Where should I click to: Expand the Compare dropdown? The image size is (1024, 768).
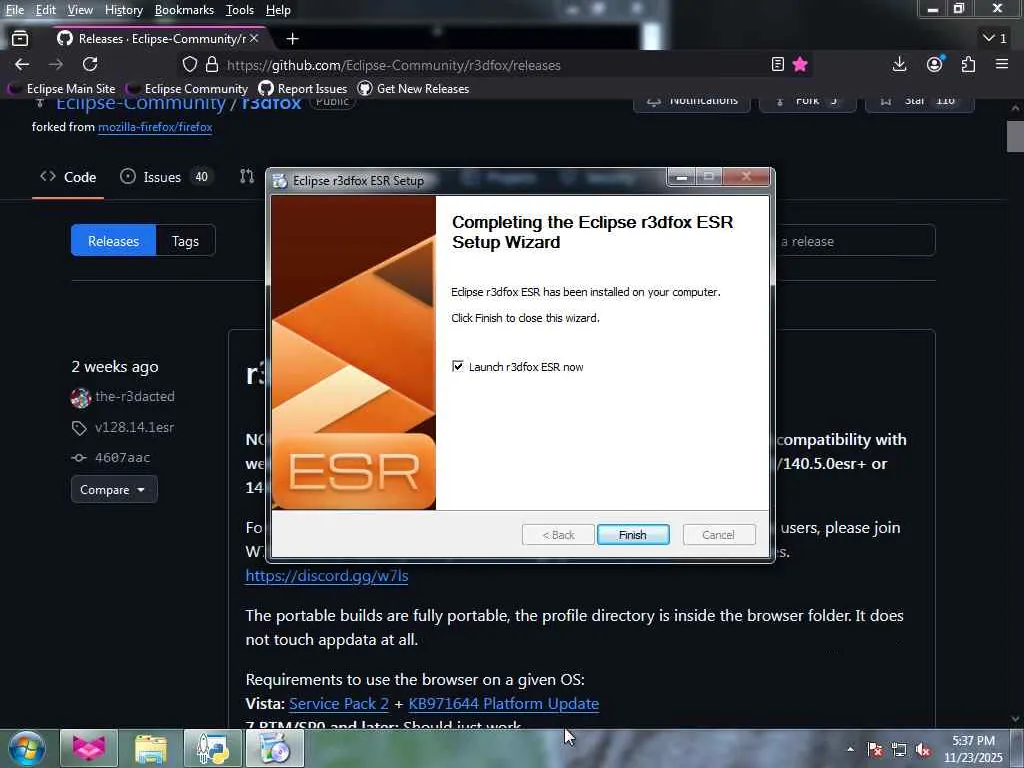tap(114, 489)
